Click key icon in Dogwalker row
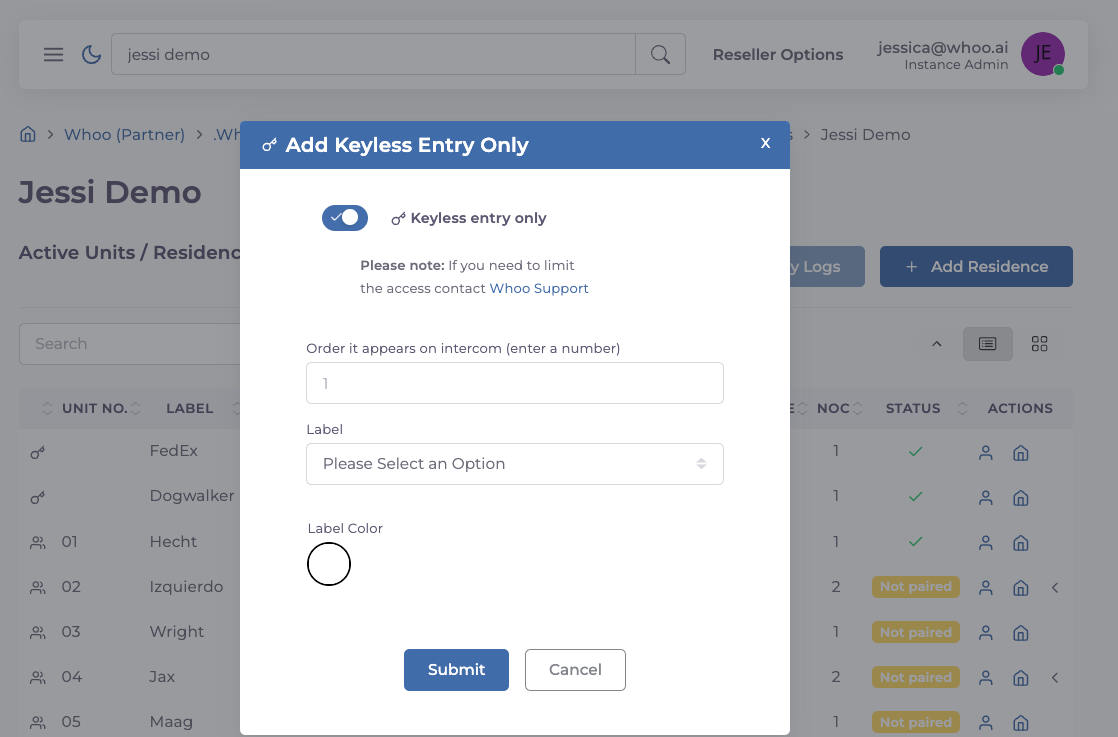1118x737 pixels. point(38,497)
